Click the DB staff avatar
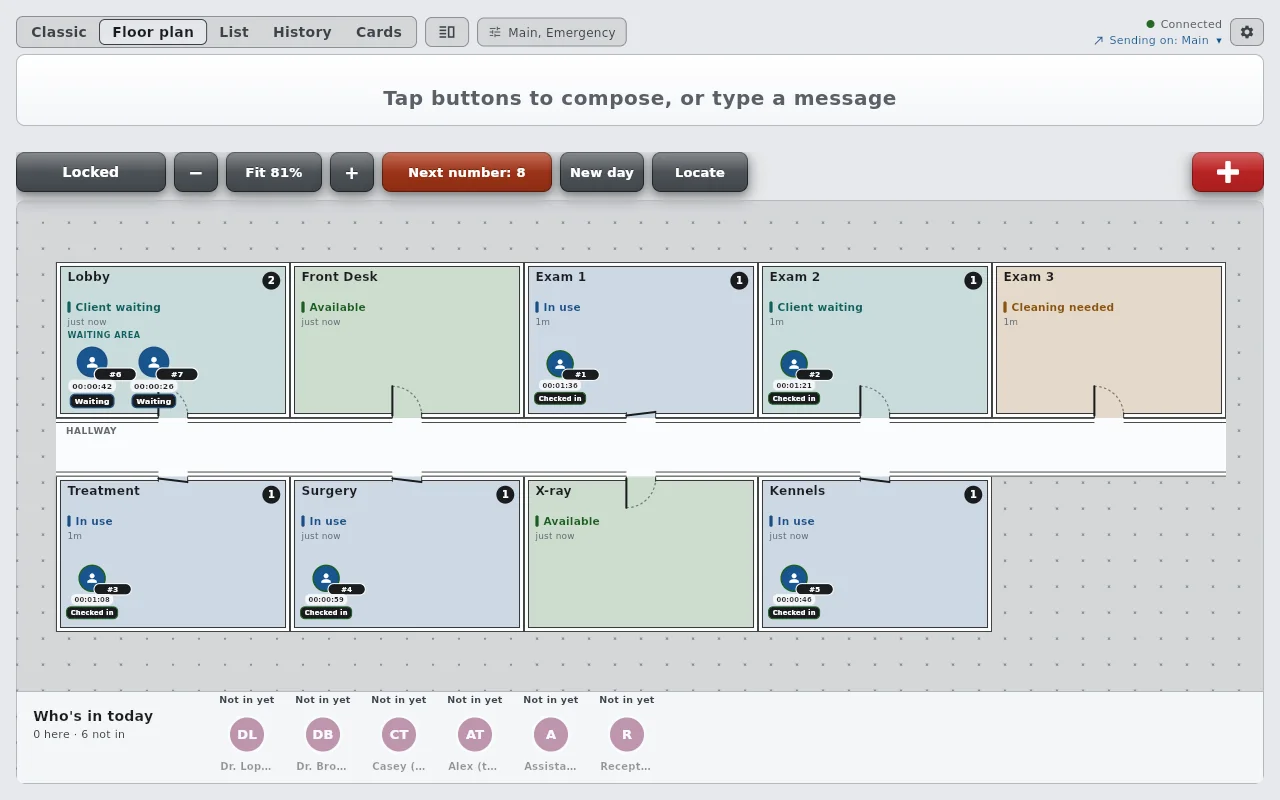 323,734
